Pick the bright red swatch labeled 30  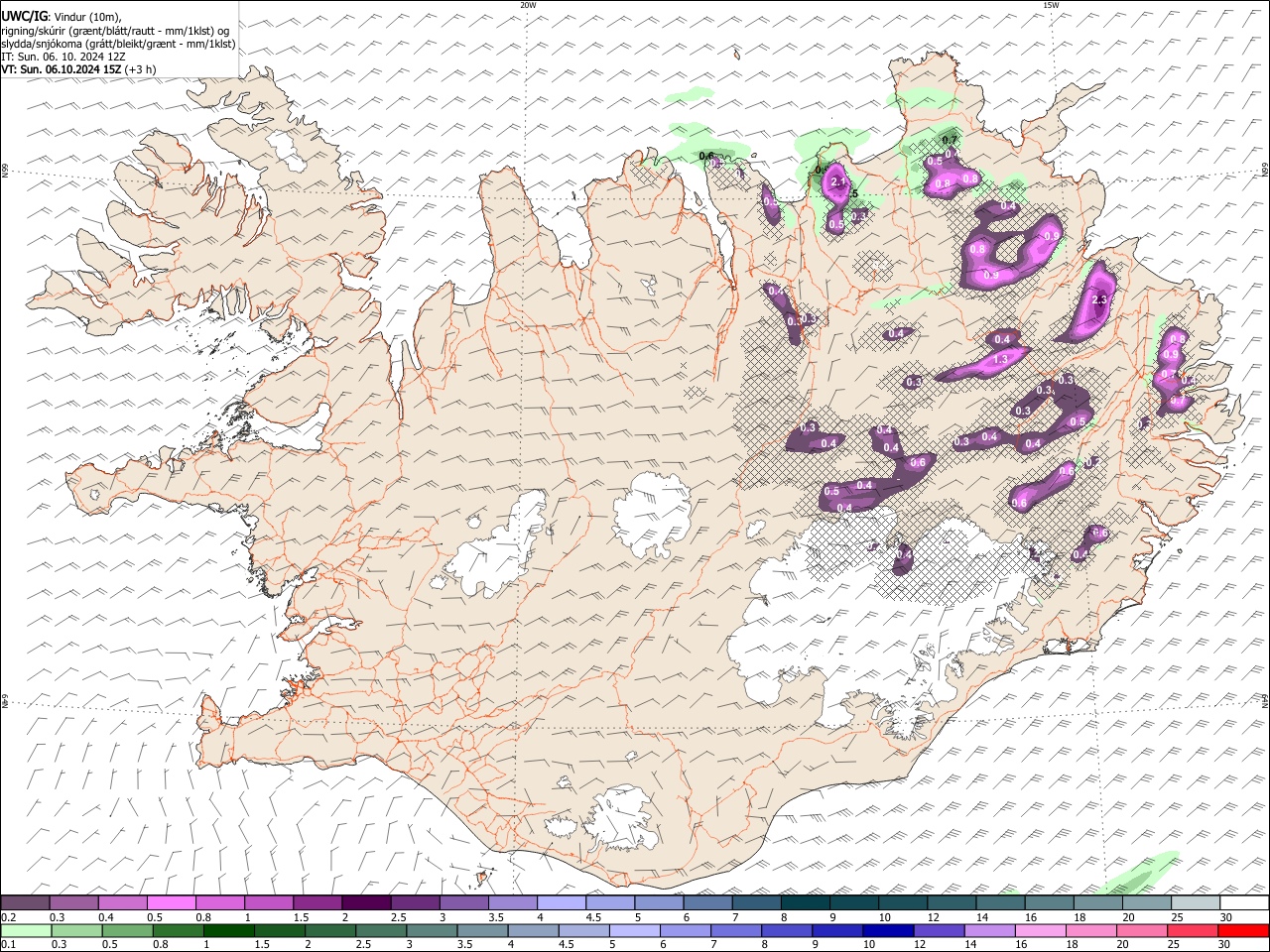[1242, 930]
